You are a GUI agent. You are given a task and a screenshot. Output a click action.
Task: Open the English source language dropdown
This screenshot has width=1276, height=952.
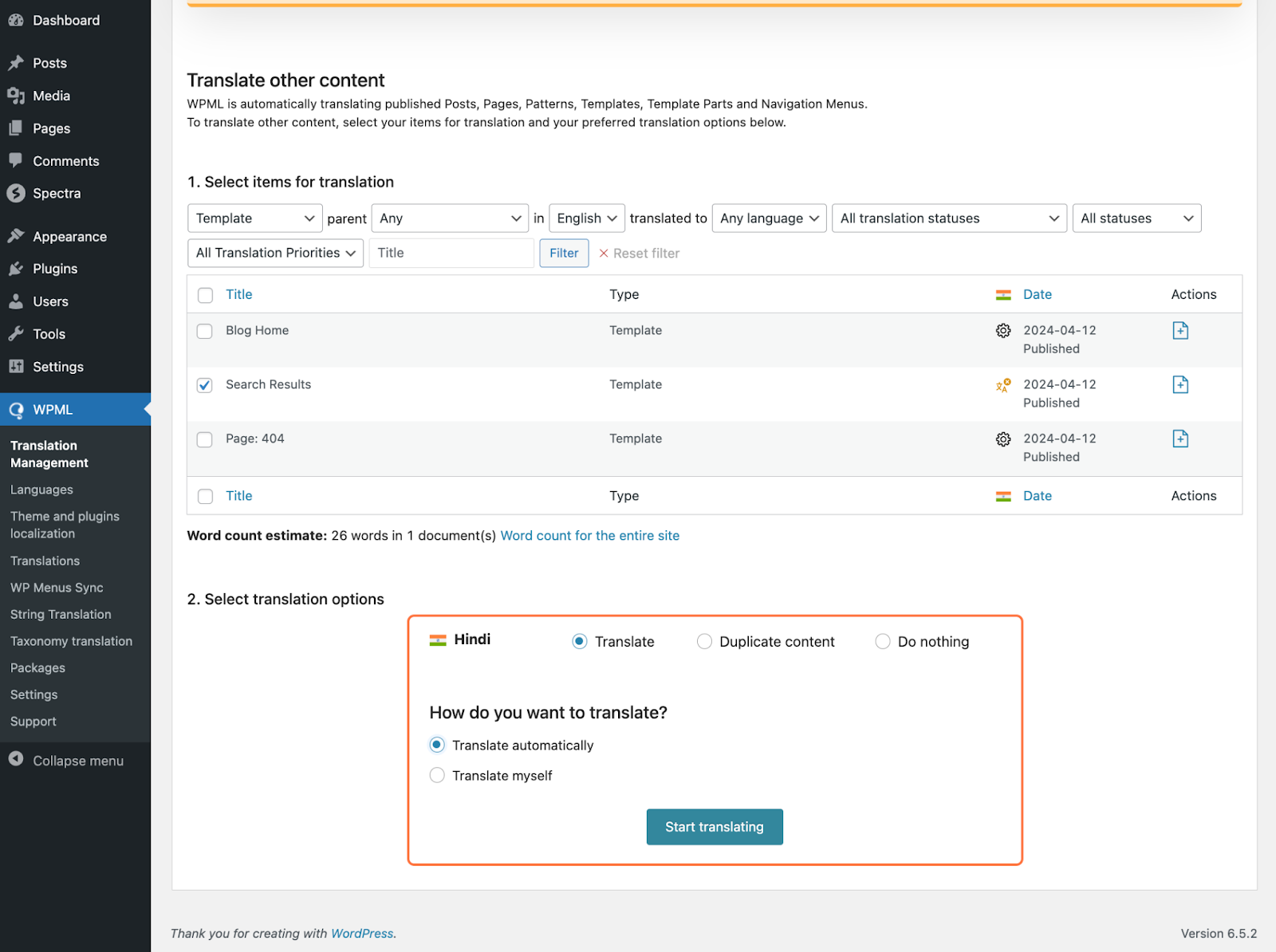587,218
